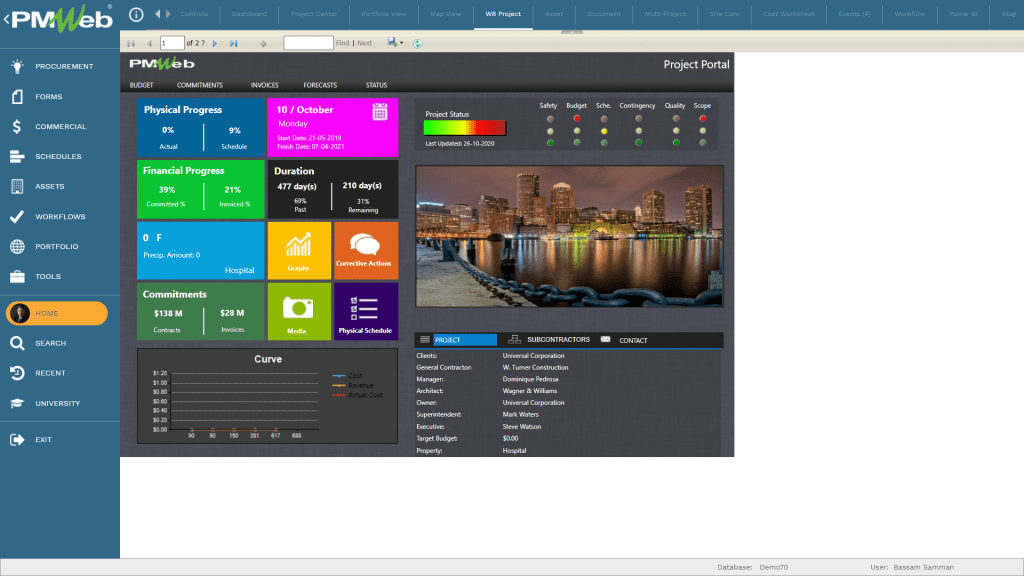This screenshot has width=1024, height=576.
Task: Open the Portfolio globe icon
Action: [x=17, y=247]
